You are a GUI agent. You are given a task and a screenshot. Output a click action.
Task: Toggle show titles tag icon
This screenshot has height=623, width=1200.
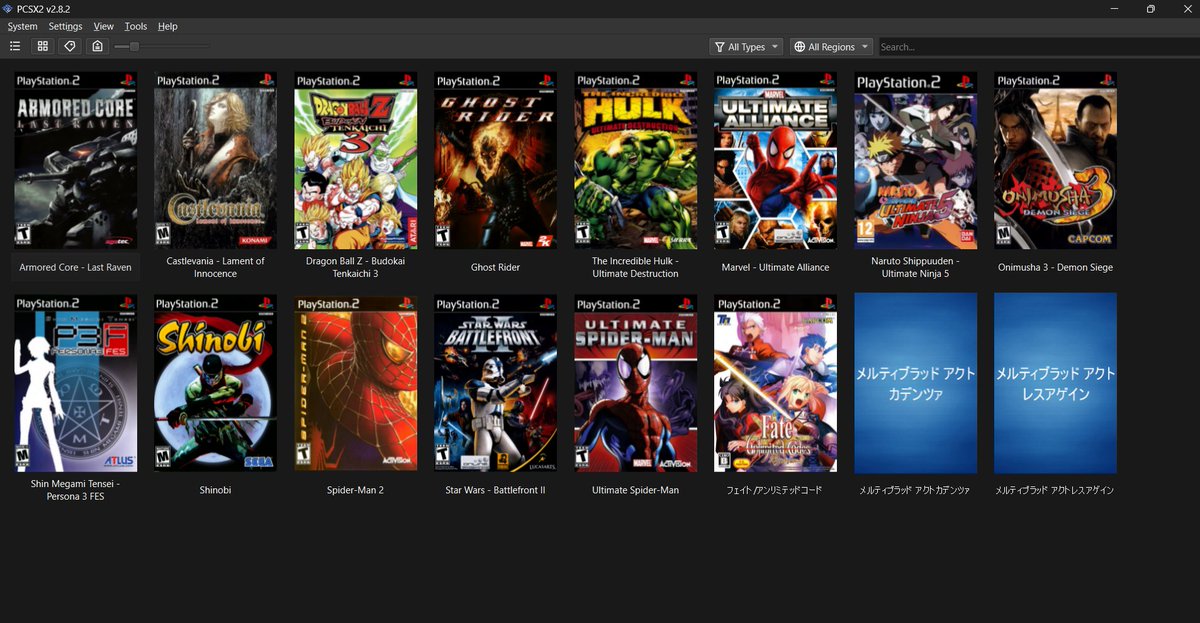click(69, 46)
